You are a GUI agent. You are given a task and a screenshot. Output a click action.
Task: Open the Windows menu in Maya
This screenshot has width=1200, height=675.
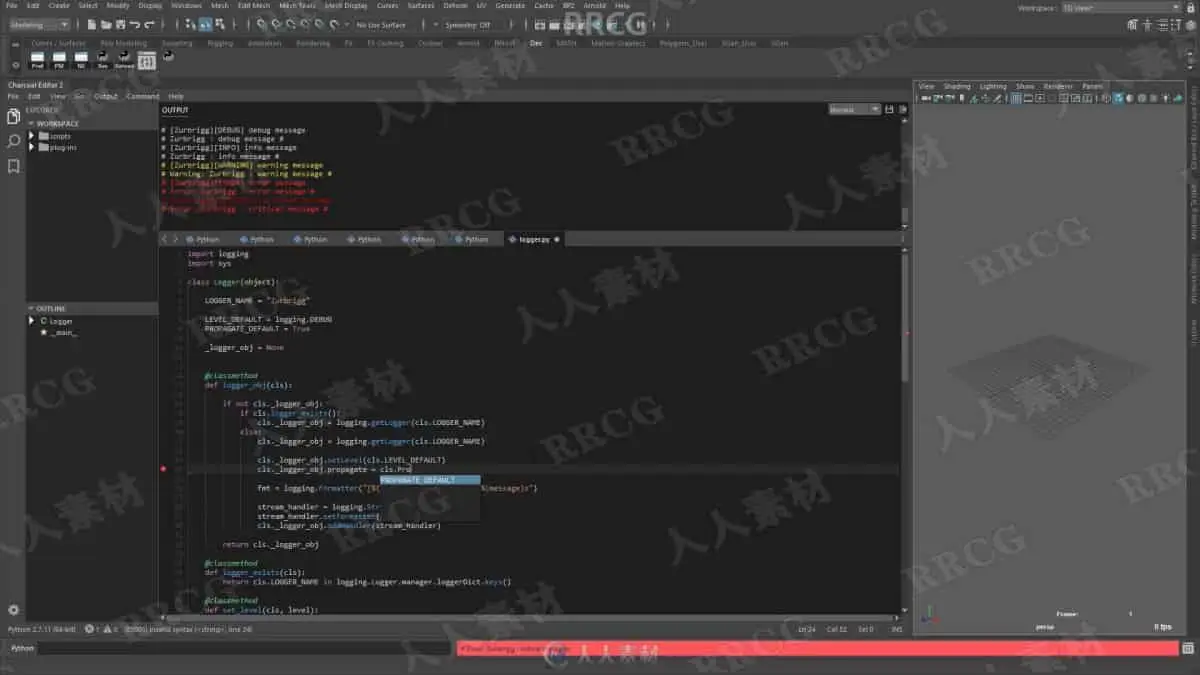point(185,5)
